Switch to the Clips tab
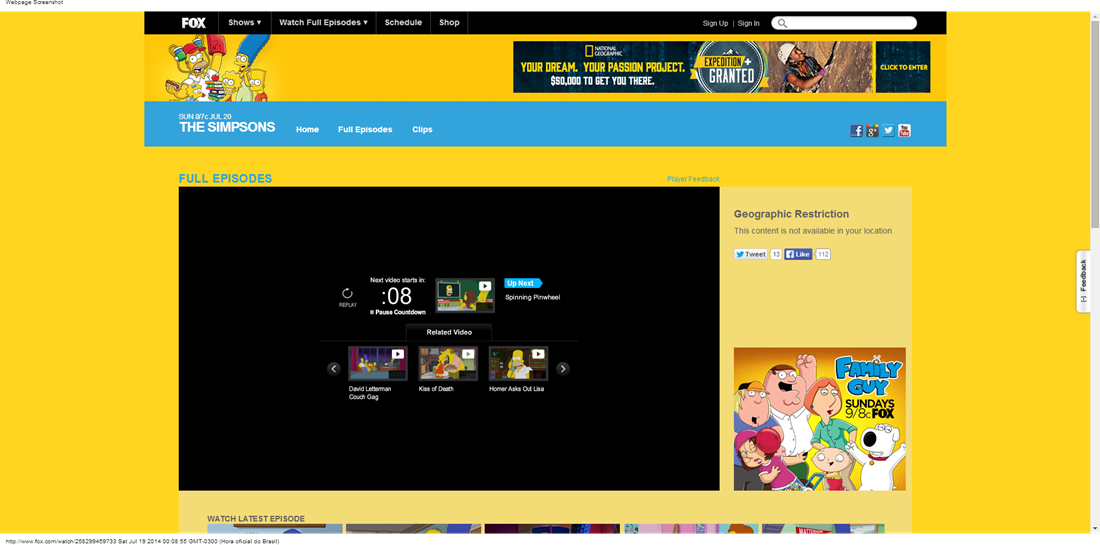 422,130
